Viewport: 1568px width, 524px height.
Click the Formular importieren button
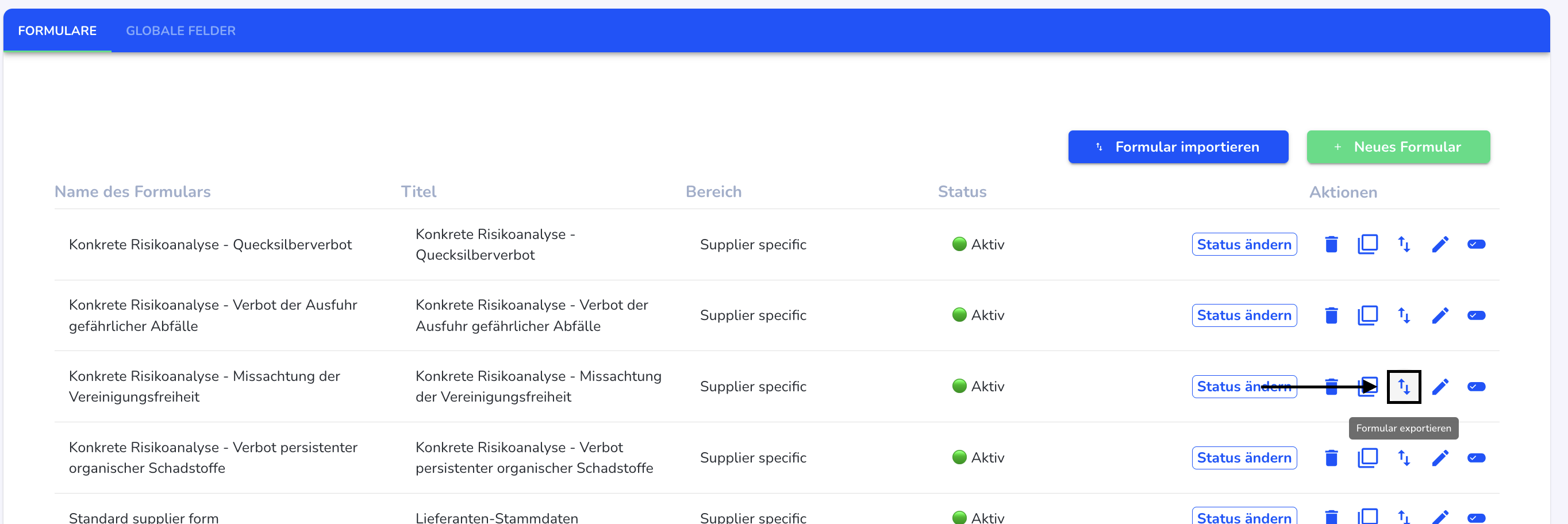click(x=1178, y=147)
